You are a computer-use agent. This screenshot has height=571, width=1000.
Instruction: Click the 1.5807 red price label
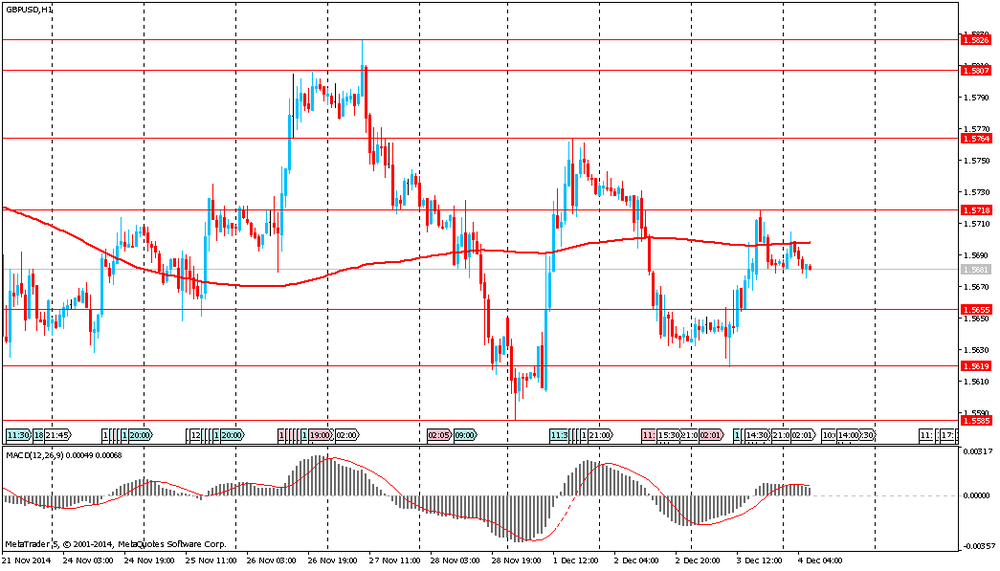point(974,71)
